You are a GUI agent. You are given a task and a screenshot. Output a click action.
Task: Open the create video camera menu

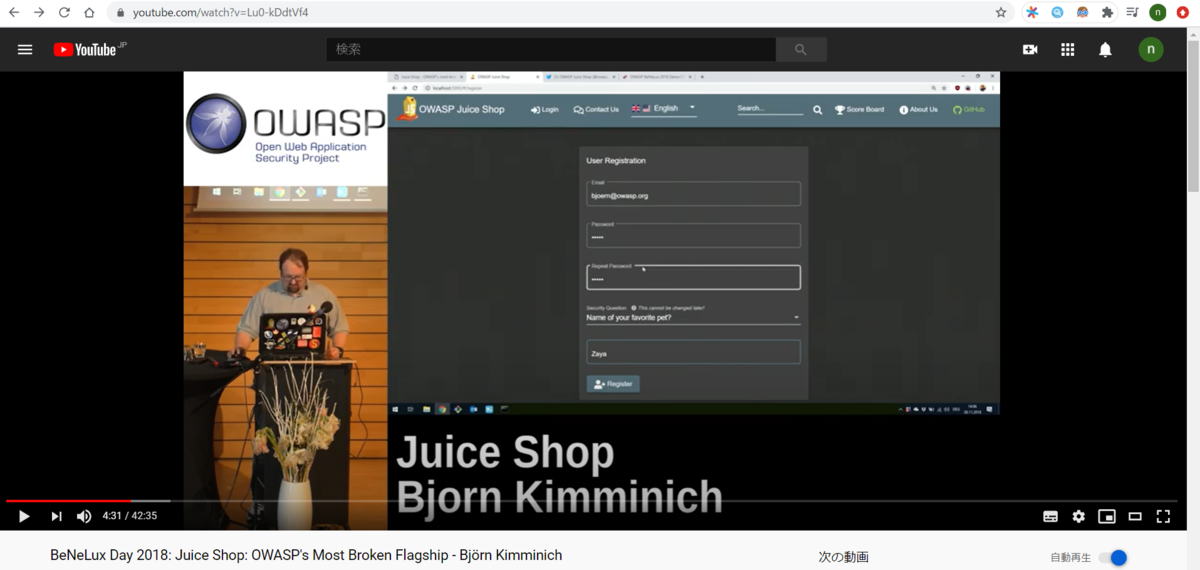[1030, 49]
